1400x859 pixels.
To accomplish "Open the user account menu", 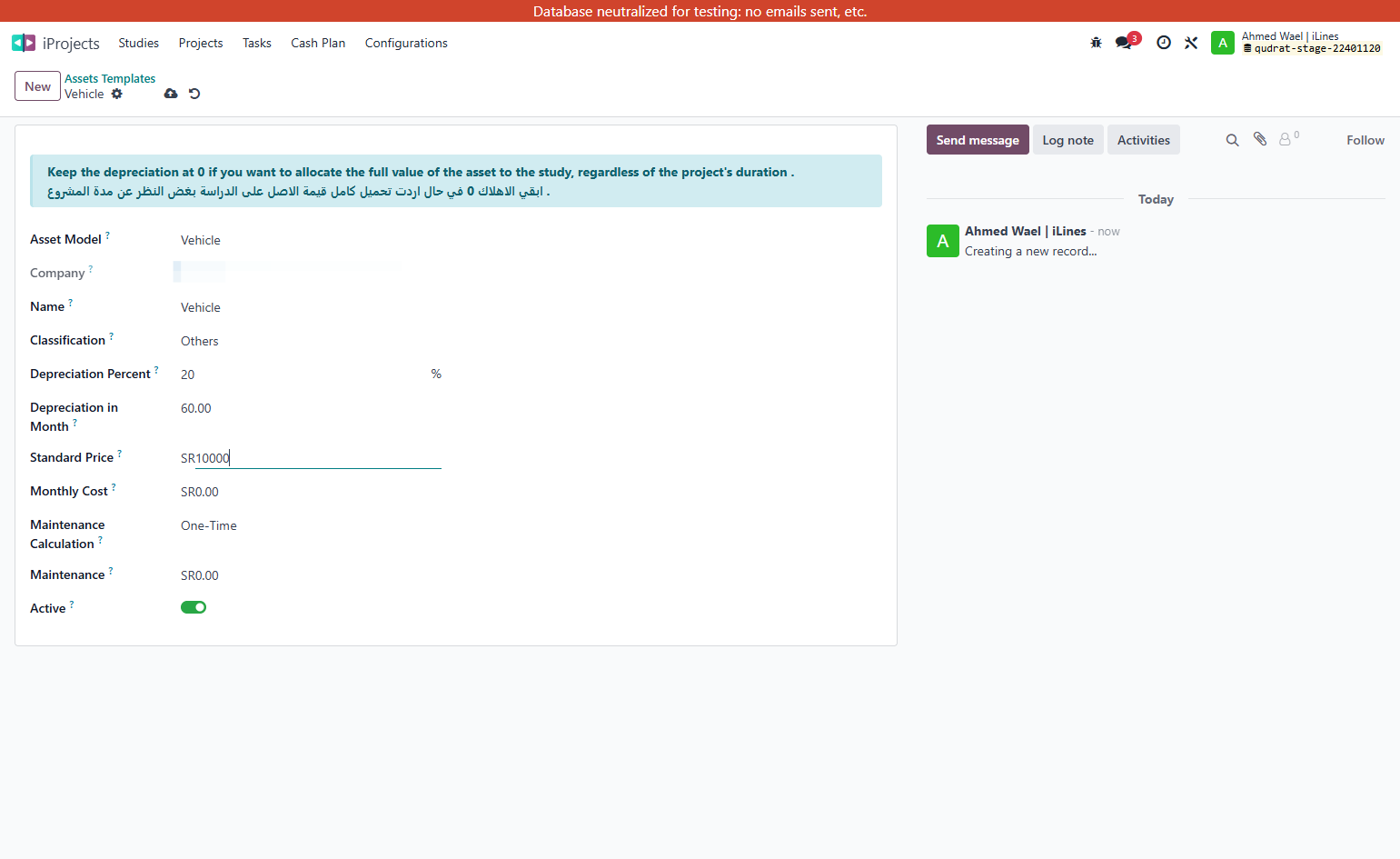I will coord(1296,43).
